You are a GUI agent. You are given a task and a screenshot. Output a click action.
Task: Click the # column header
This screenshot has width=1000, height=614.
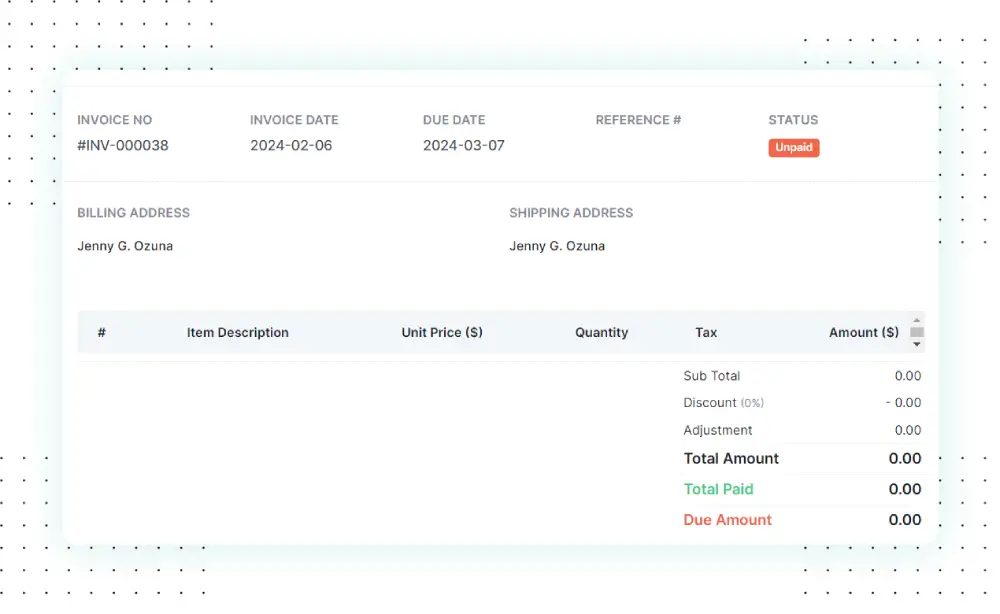pyautogui.click(x=101, y=332)
